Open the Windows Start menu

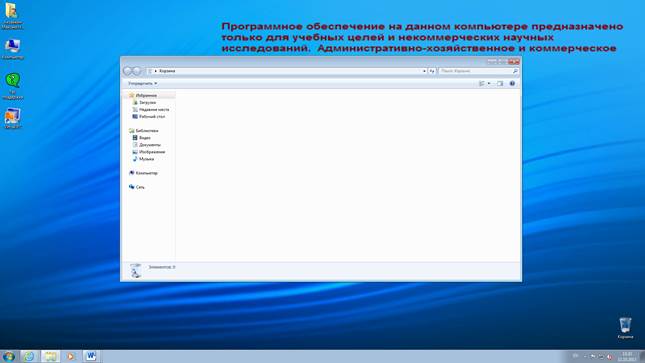8,356
